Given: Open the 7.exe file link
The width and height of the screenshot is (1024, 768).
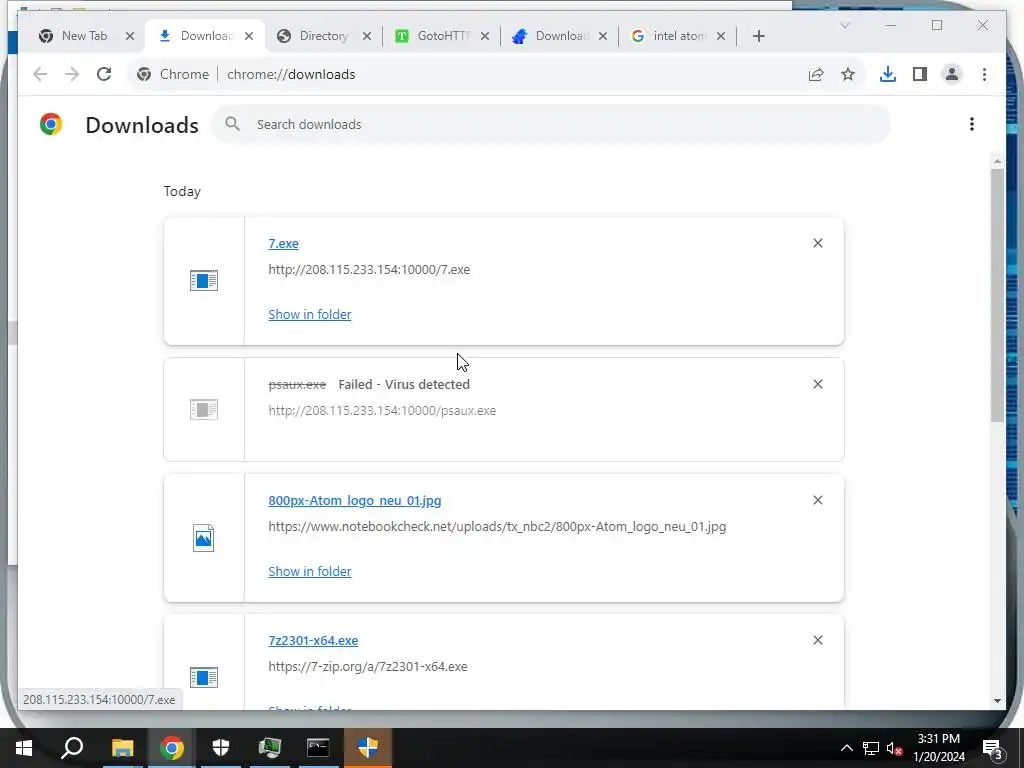Looking at the screenshot, I should [283, 244].
